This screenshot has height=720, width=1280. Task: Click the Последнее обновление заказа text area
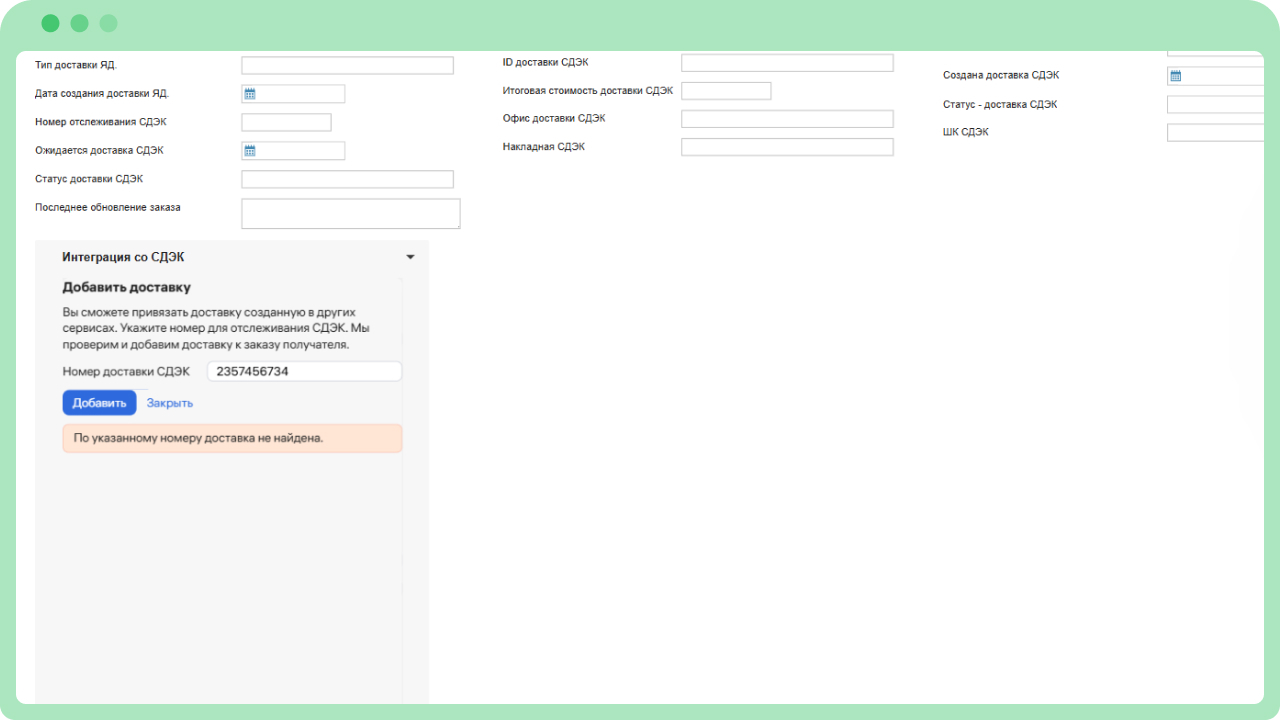351,214
